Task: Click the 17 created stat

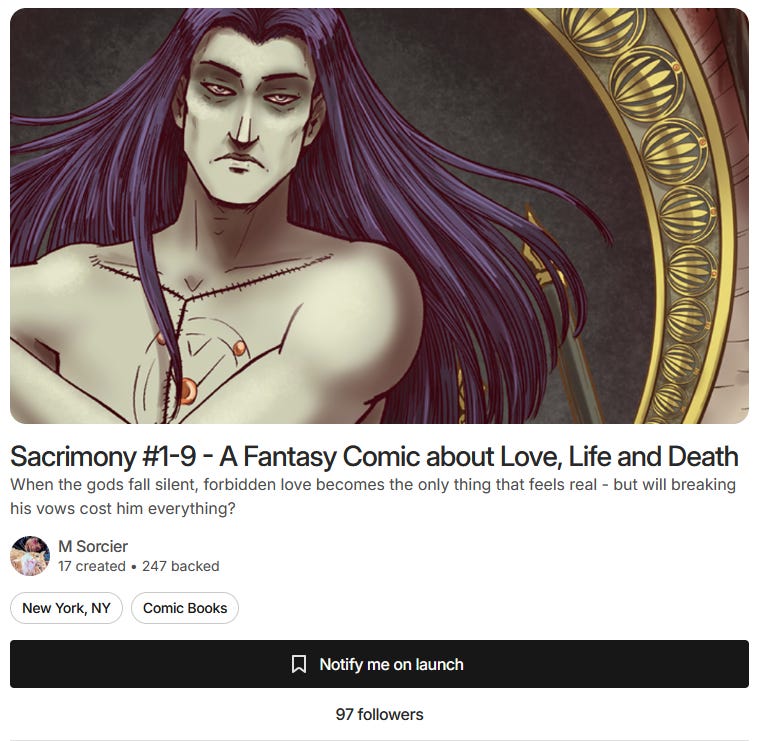Action: [x=92, y=566]
